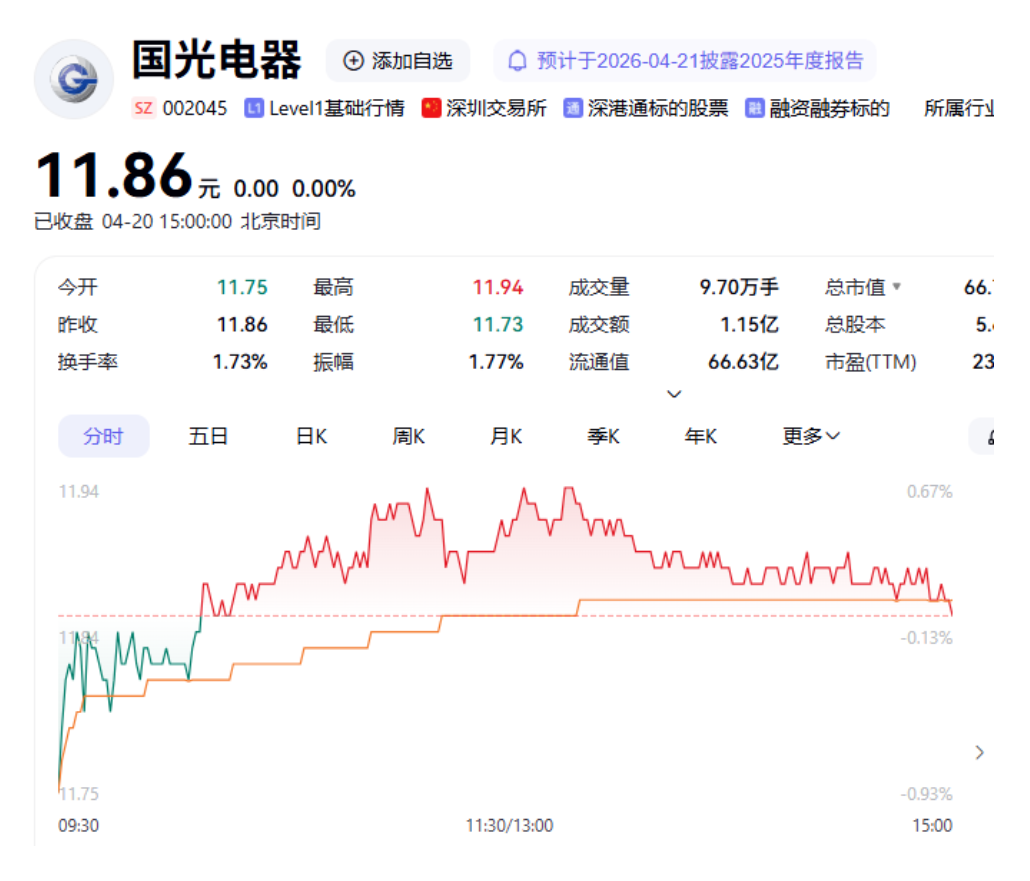The image size is (1030, 881).
Task: Expand more quote data with the chevron
Action: point(674,394)
